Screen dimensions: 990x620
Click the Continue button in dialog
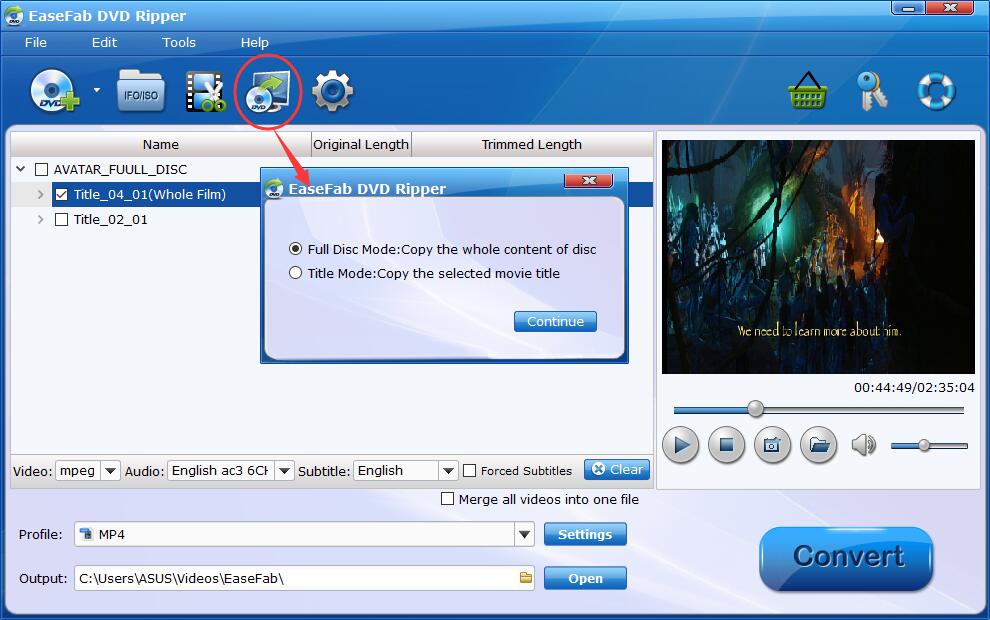click(x=555, y=321)
